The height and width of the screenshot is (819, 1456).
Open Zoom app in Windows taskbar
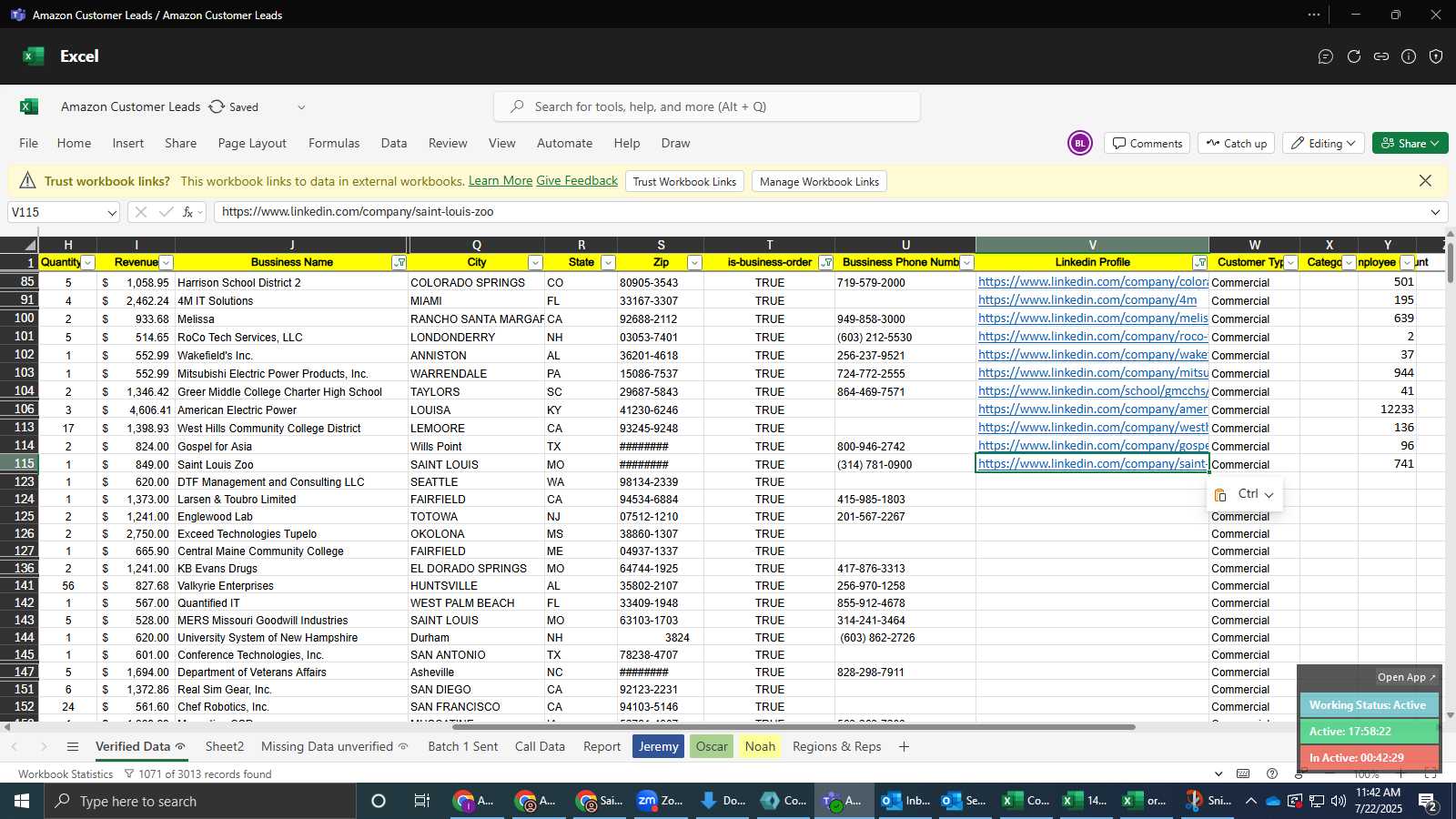(661, 801)
